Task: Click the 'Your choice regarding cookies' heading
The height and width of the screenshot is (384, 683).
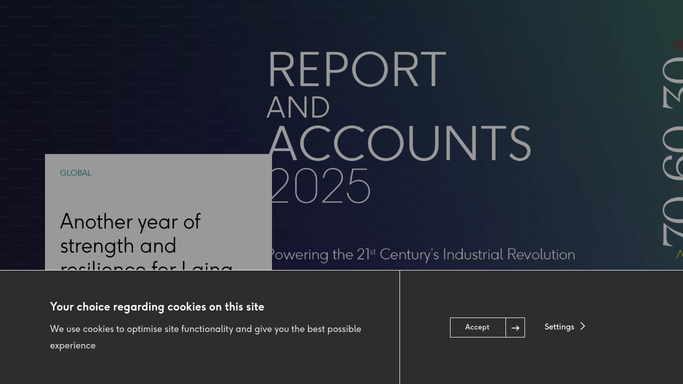Action: click(x=157, y=307)
